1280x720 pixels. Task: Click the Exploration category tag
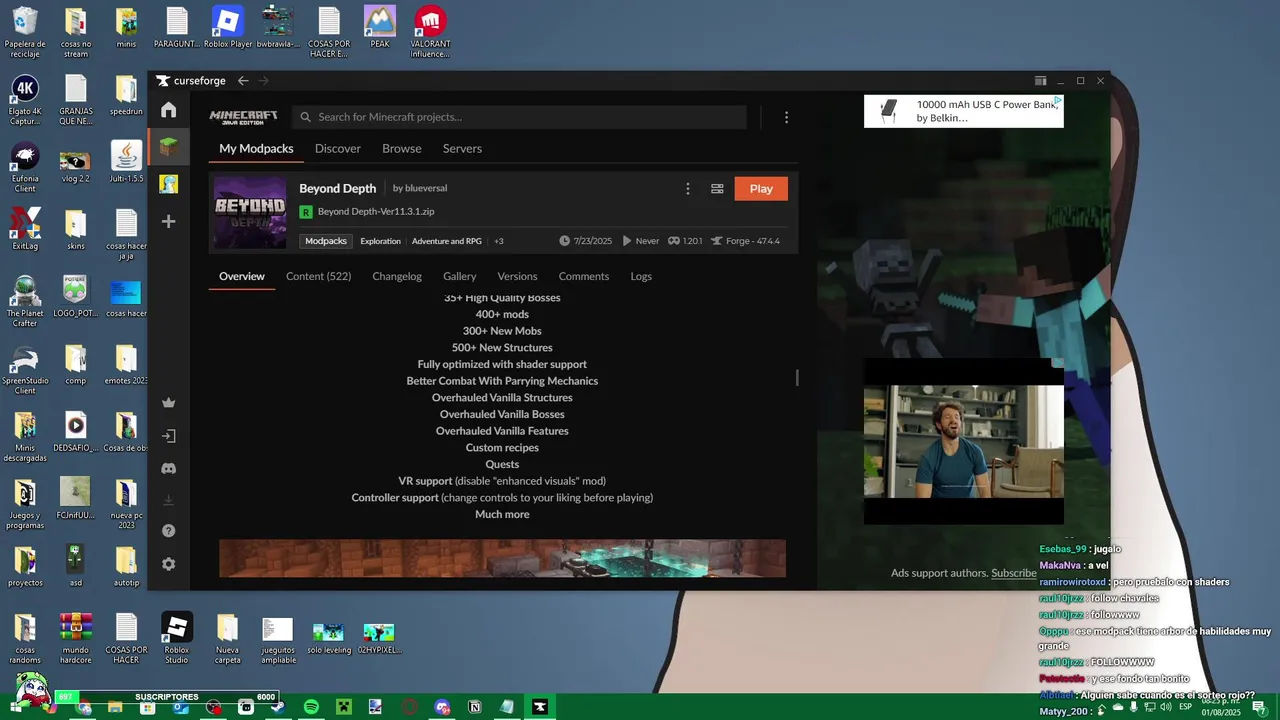point(380,241)
